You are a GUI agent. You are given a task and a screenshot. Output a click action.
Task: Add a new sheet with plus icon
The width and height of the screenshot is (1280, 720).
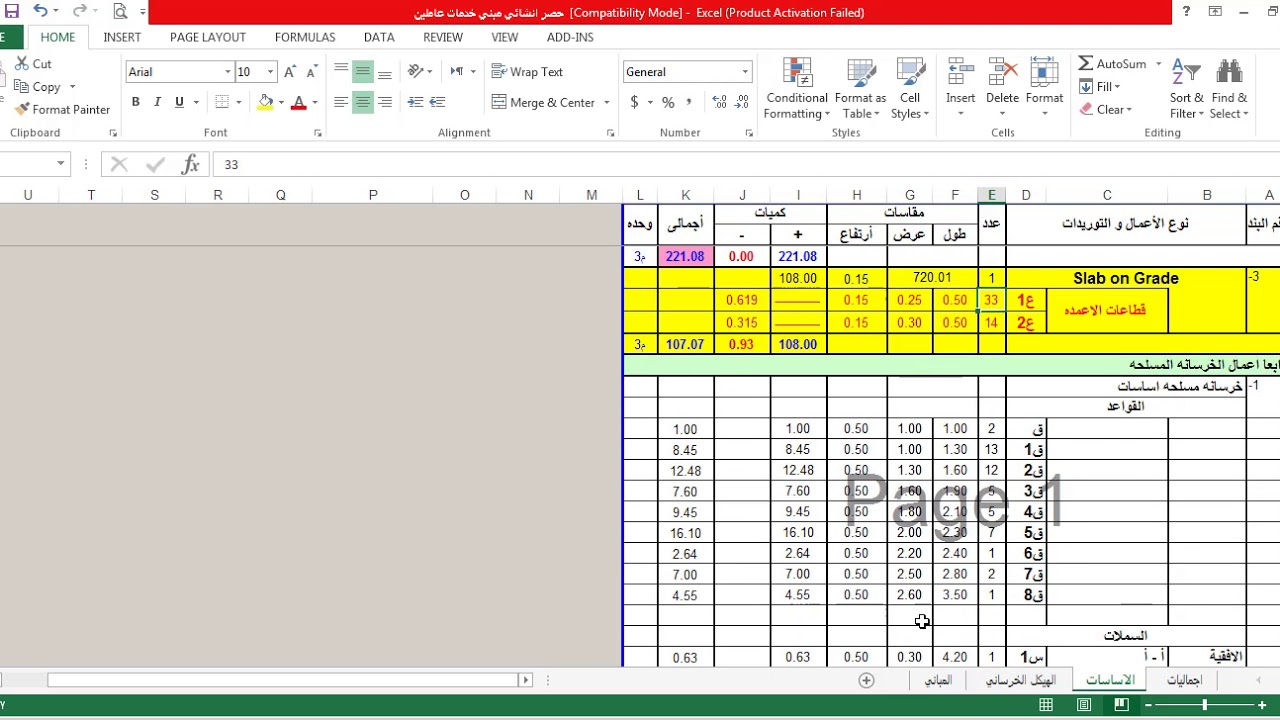tap(866, 680)
